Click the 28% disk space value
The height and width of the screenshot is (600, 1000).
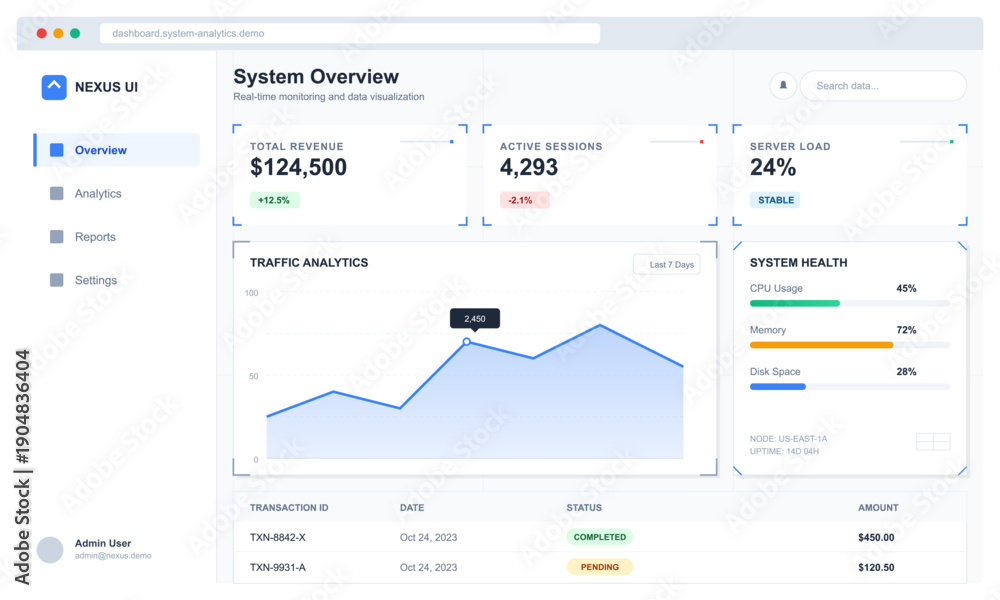(x=906, y=371)
